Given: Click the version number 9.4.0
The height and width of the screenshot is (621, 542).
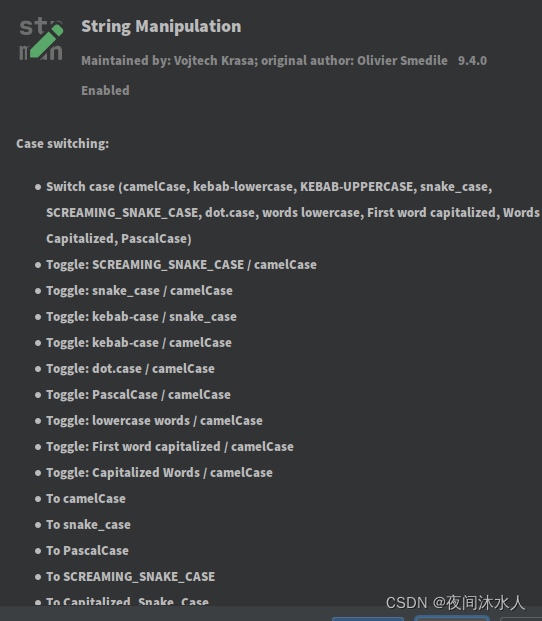Looking at the screenshot, I should point(472,61).
